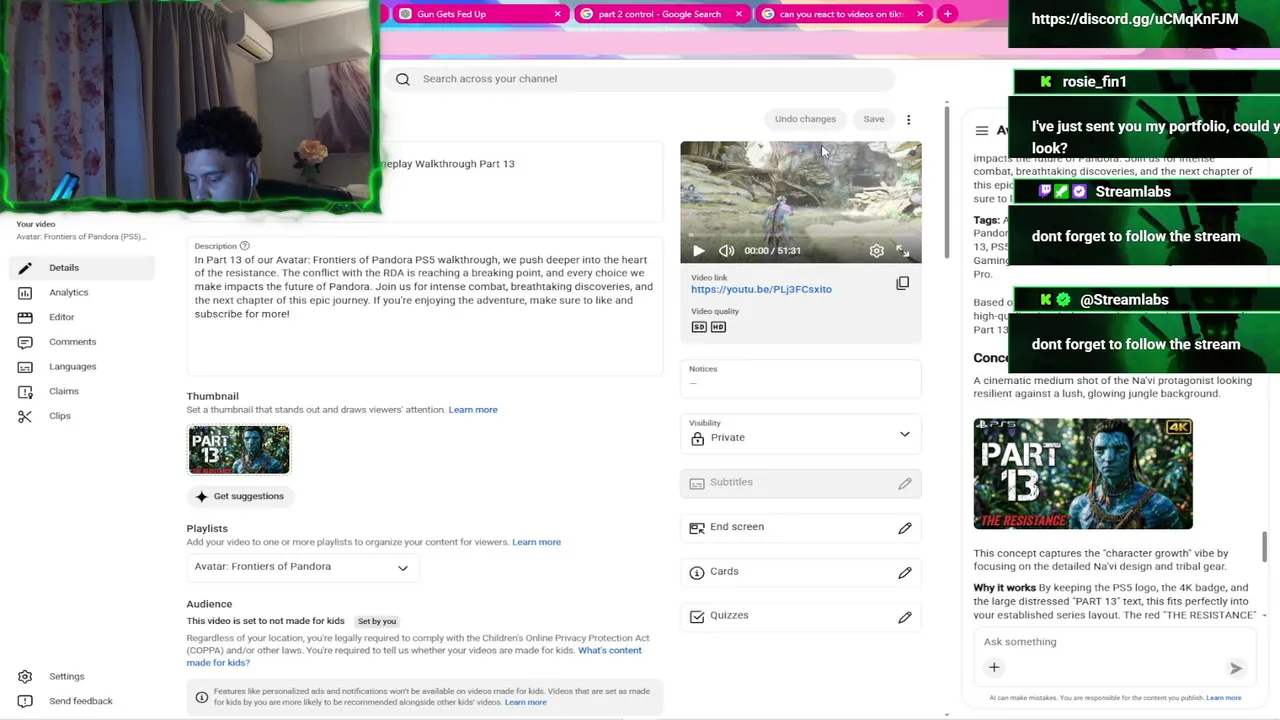
Task: Click the Quizzes row label
Action: pos(729,616)
